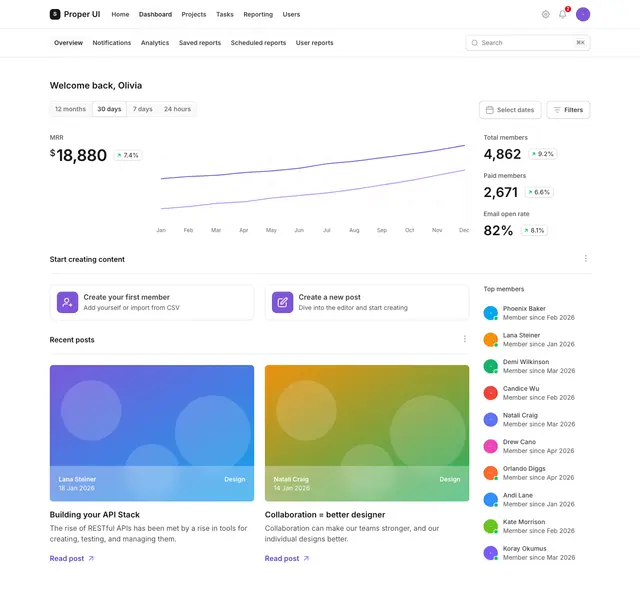Click the Design tag on Lana Steiner post
Screen dimensions: 640x606
coord(235,479)
